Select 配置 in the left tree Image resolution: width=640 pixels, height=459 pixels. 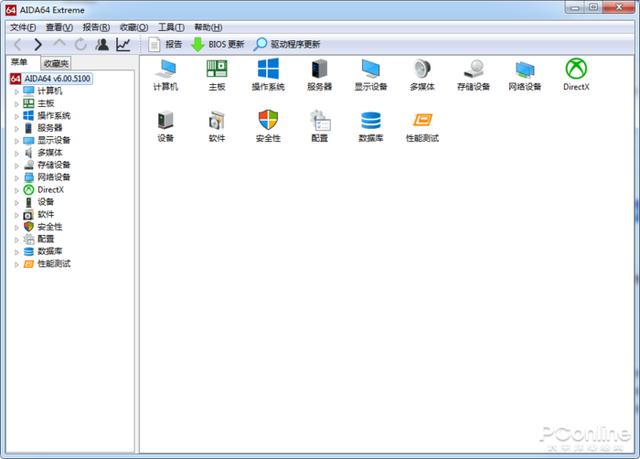click(45, 239)
